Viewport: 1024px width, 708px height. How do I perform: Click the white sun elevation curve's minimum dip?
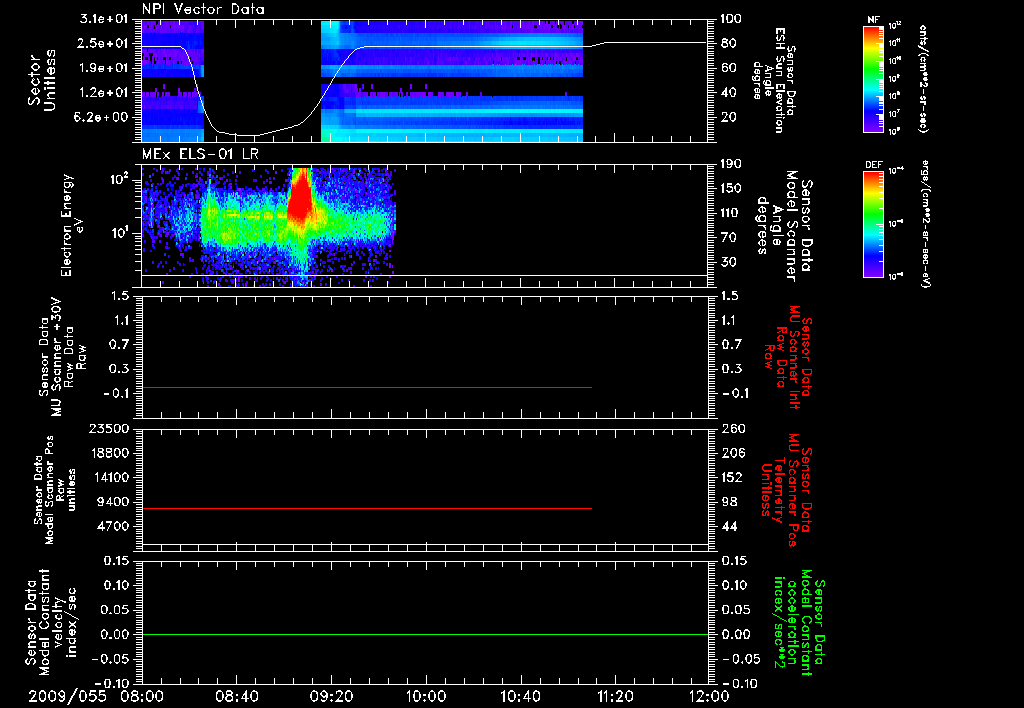click(246, 135)
